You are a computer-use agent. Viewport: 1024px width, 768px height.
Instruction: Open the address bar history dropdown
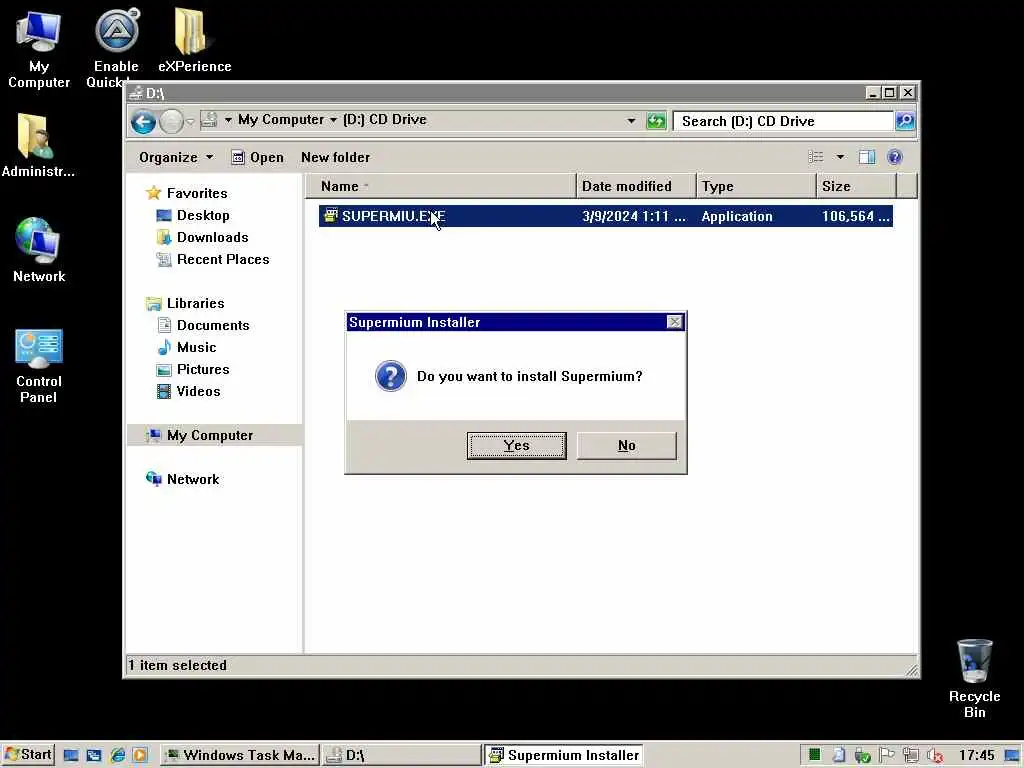631,121
